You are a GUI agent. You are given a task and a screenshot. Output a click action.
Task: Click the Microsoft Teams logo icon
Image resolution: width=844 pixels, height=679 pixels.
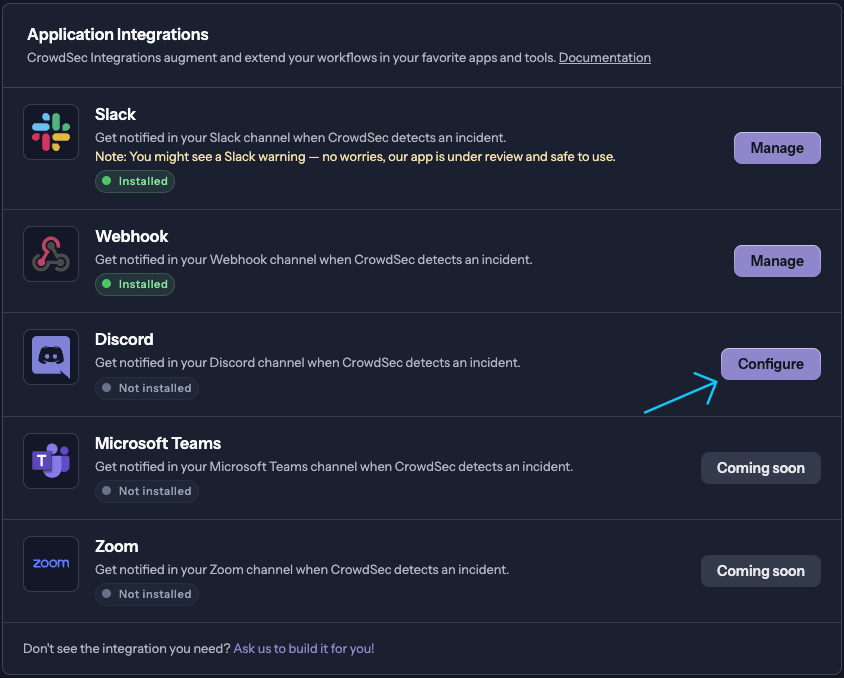pos(51,460)
